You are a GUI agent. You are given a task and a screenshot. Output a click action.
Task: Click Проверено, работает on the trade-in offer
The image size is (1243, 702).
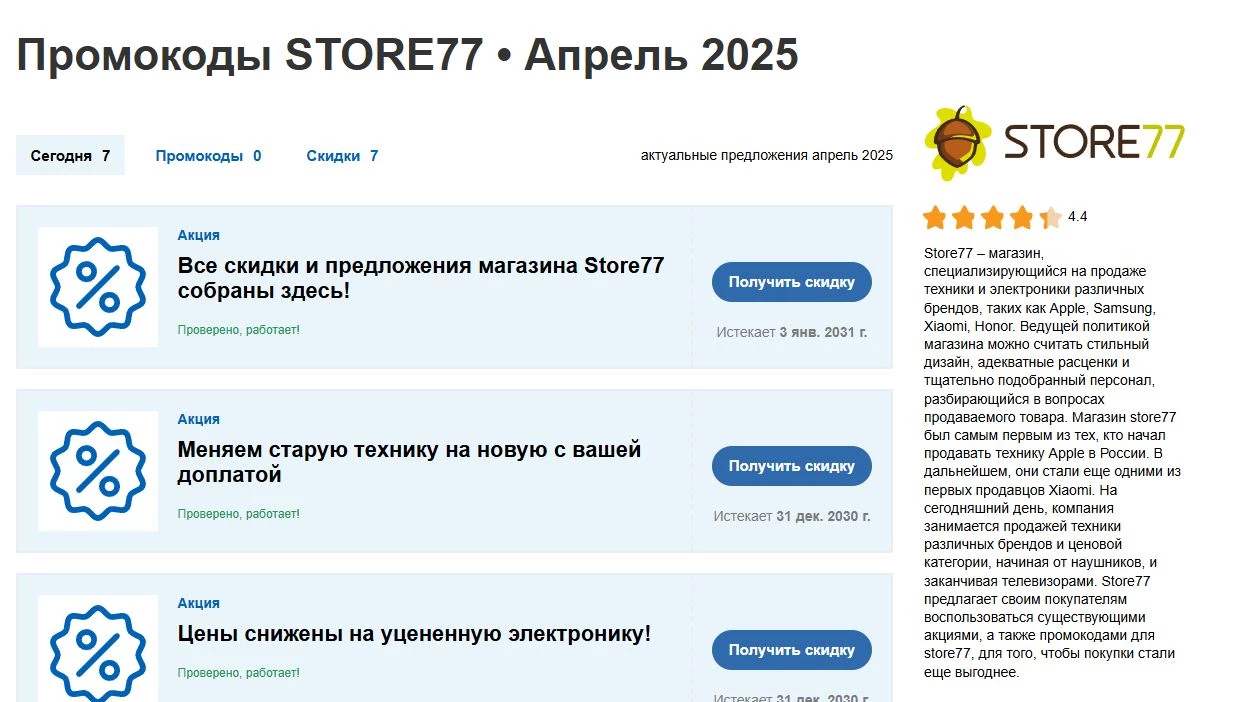(238, 513)
